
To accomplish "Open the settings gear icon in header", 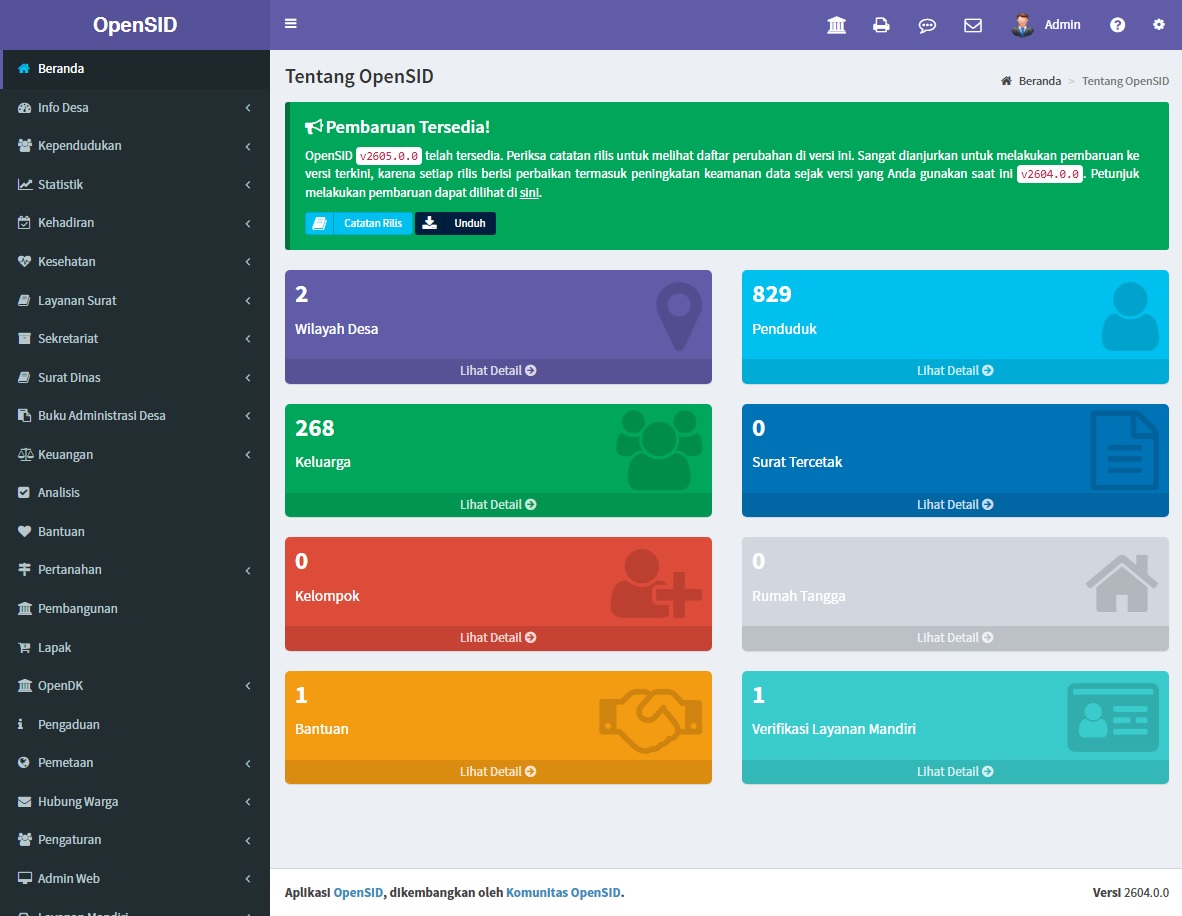I will click(x=1159, y=25).
